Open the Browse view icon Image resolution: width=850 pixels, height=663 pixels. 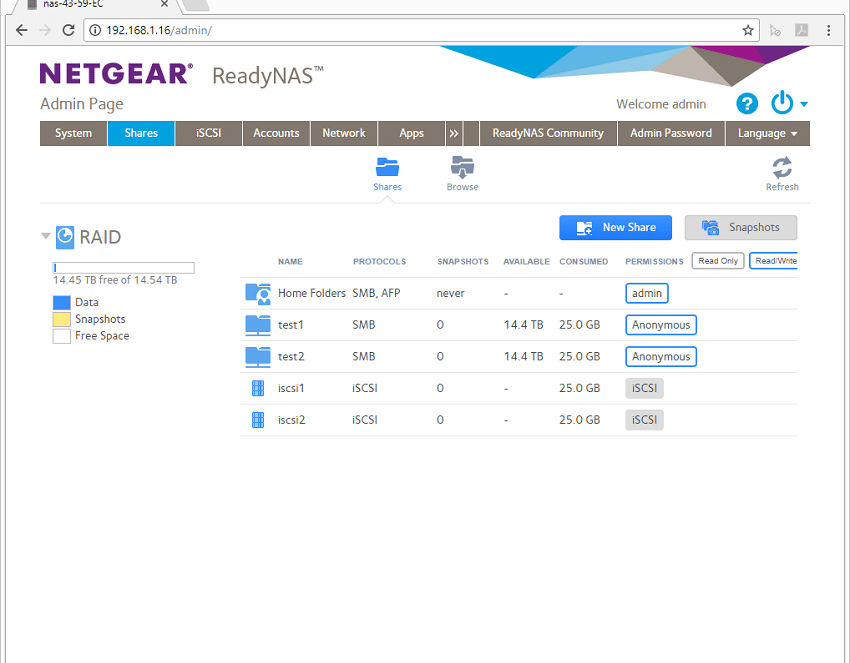[462, 167]
